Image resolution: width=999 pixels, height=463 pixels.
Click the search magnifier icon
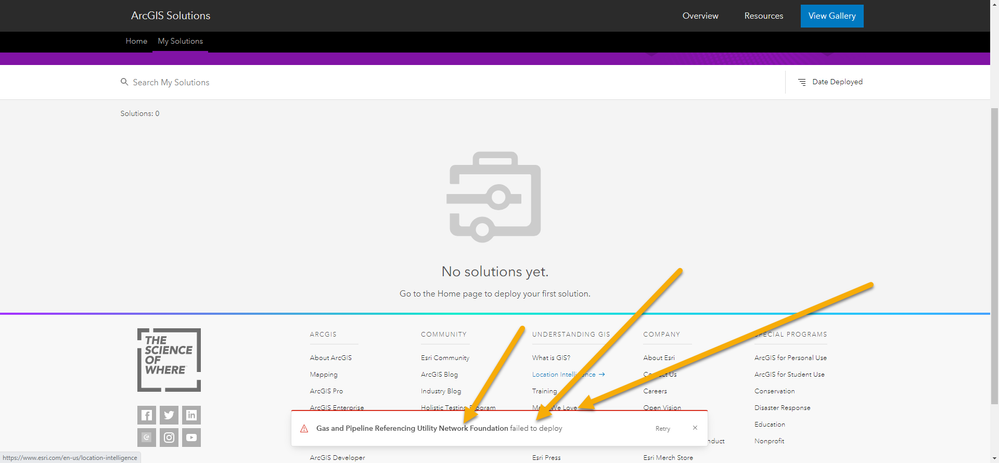point(124,82)
